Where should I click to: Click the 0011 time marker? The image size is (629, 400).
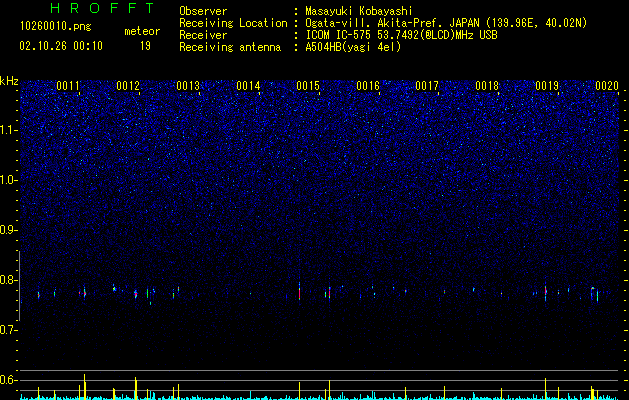68,86
